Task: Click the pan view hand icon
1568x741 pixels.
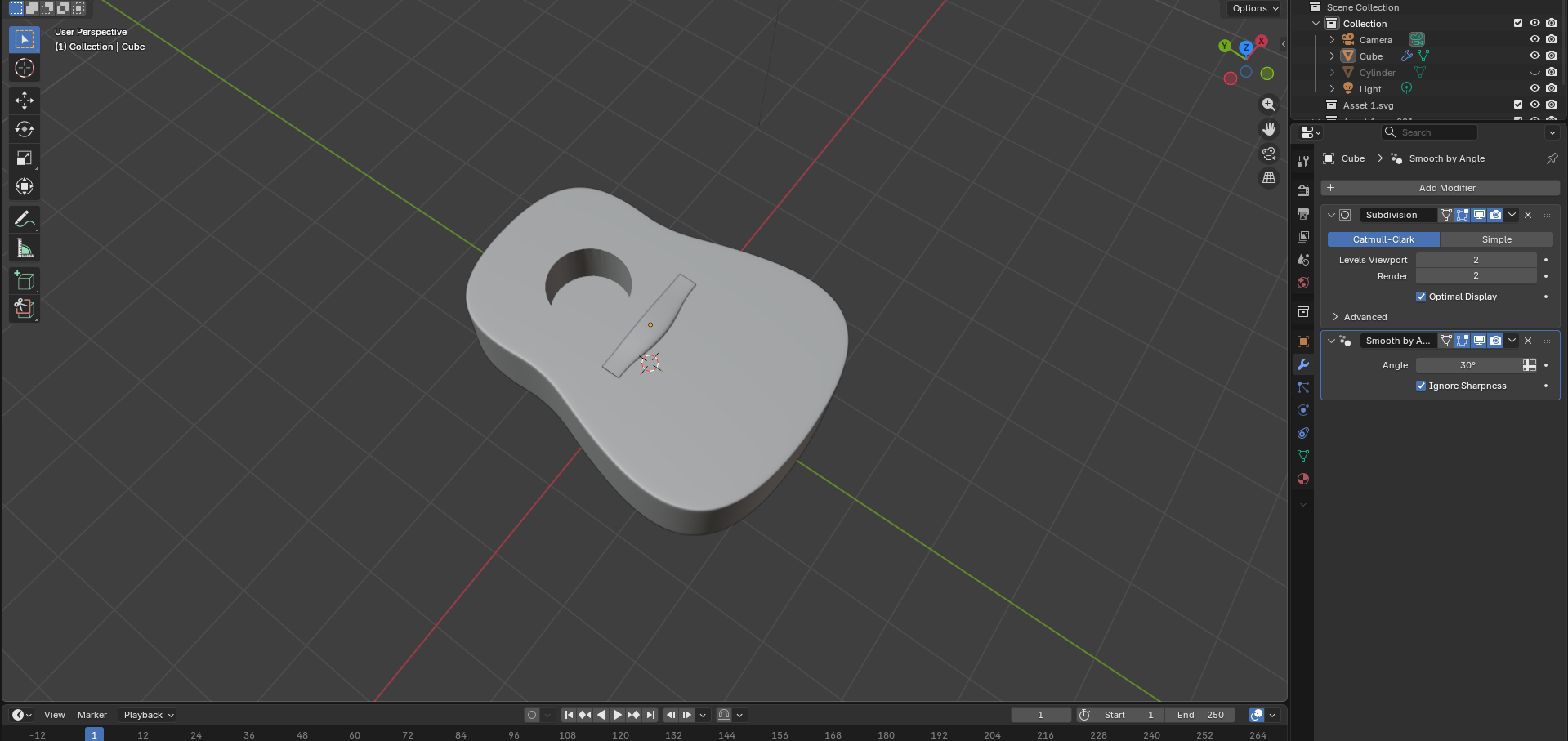Action: (x=1269, y=129)
